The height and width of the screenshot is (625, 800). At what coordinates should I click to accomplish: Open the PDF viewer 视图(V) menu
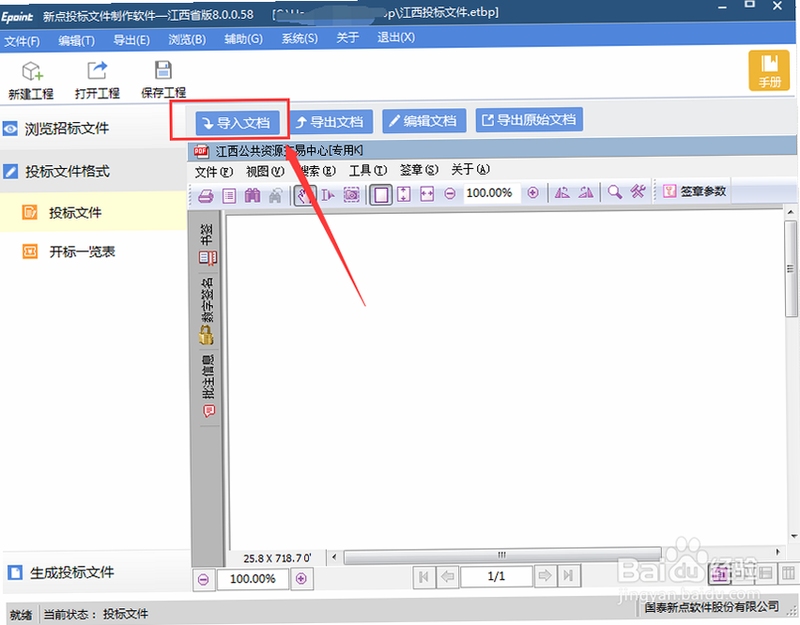[x=265, y=171]
